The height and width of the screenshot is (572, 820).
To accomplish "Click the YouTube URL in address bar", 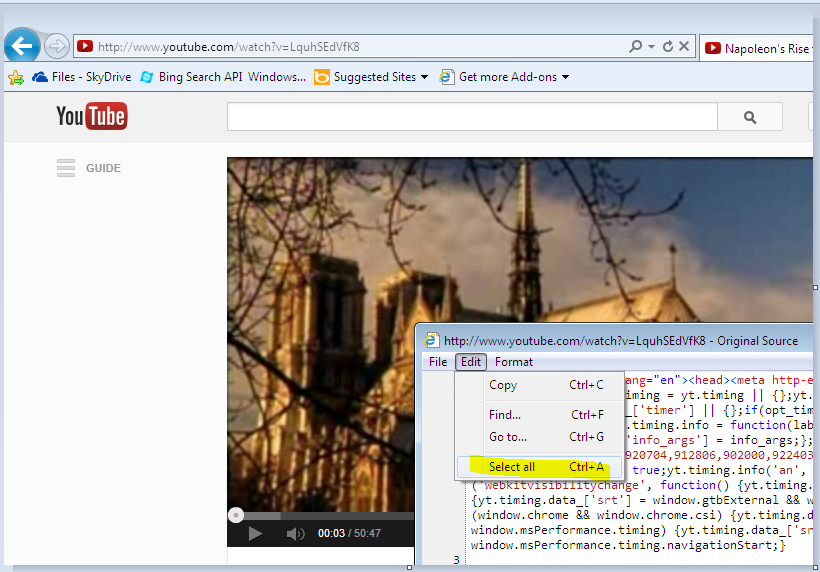I will coord(229,47).
